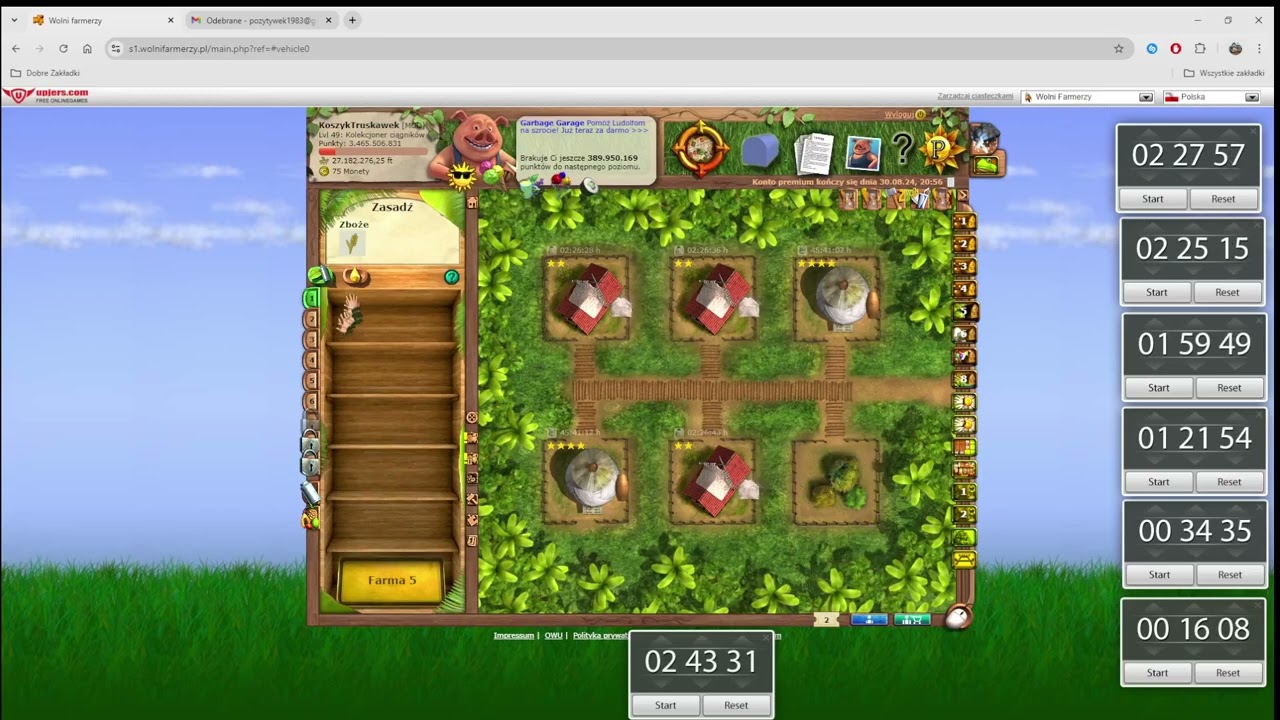This screenshot has height=720, width=1280.
Task: Open the blue mailbox icon
Action: [760, 151]
